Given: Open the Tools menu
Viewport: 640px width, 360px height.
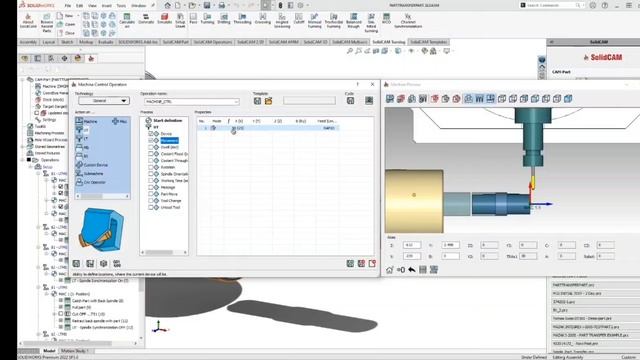Looking at the screenshot, I should (x=121, y=6).
